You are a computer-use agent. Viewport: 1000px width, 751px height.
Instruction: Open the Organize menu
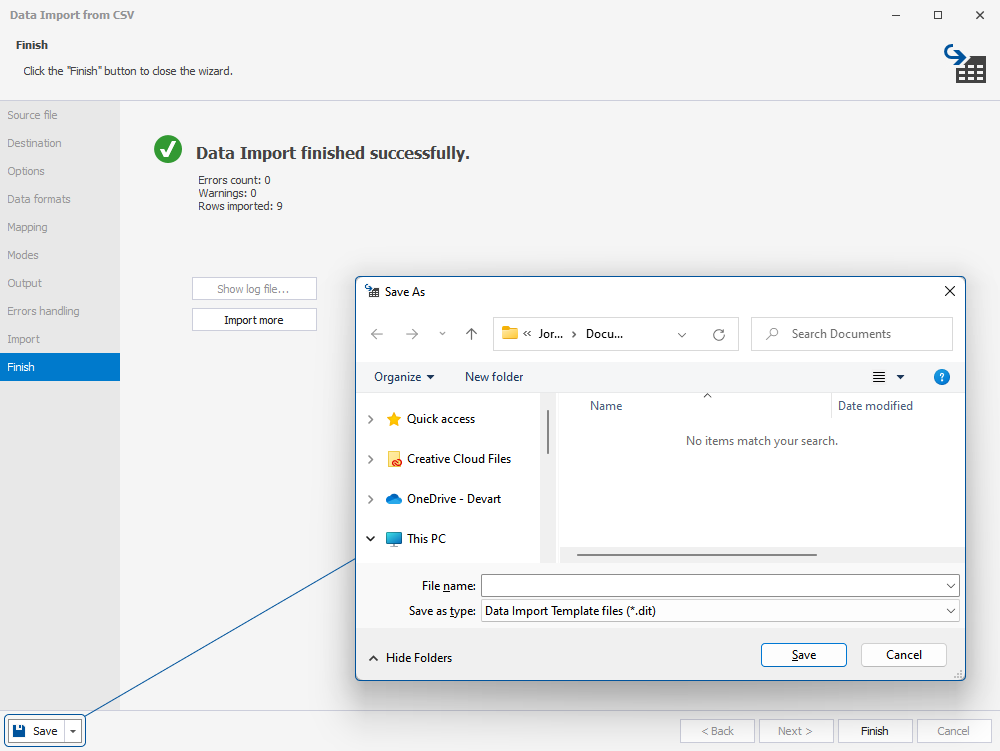click(x=404, y=377)
